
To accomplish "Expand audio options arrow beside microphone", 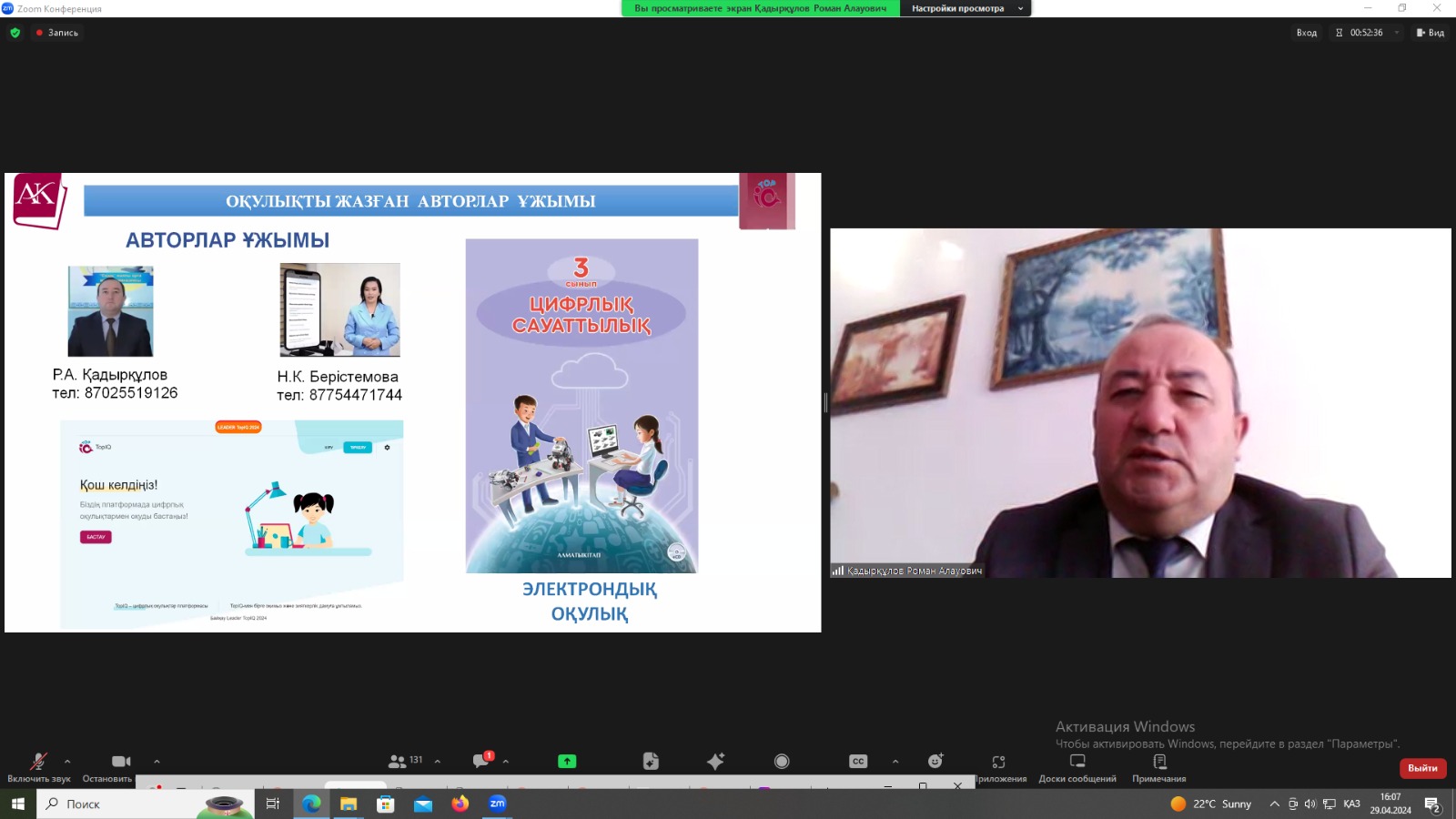I will [67, 762].
